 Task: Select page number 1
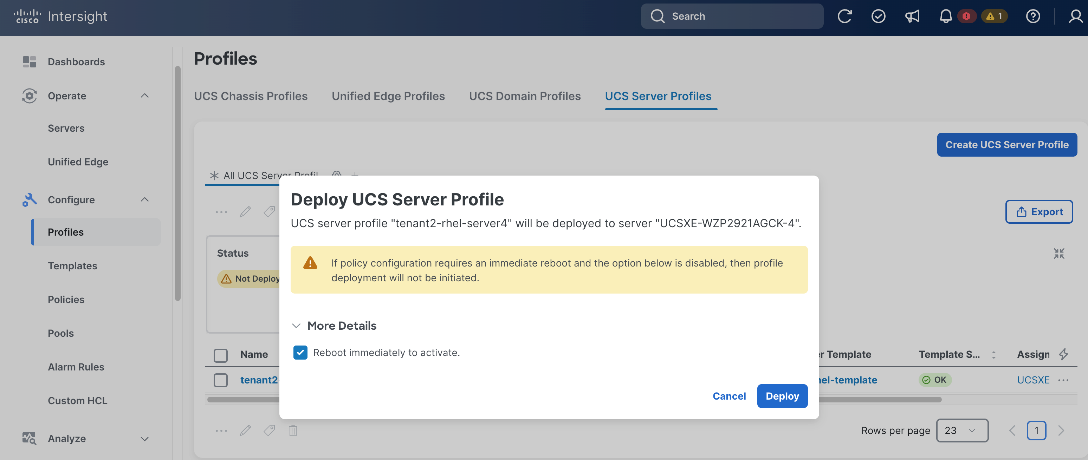click(x=1037, y=431)
